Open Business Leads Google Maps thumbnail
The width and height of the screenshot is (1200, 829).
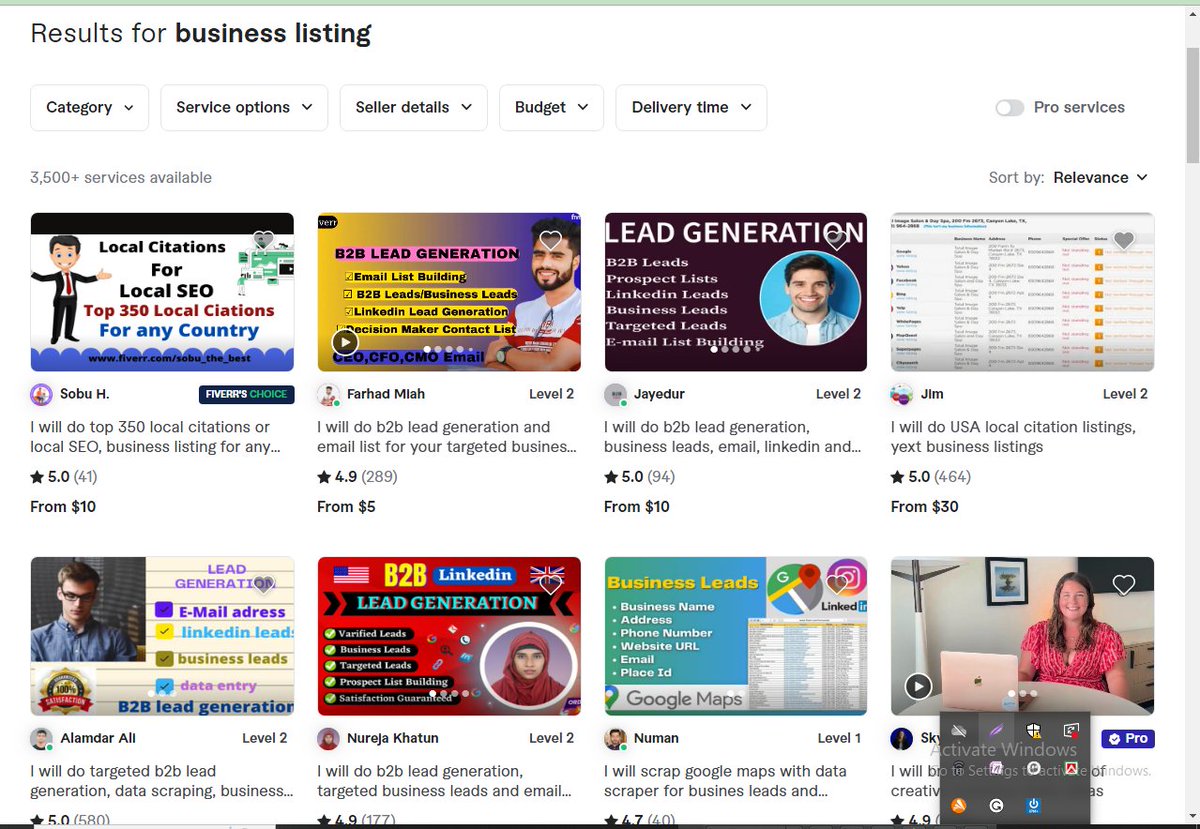click(x=736, y=636)
